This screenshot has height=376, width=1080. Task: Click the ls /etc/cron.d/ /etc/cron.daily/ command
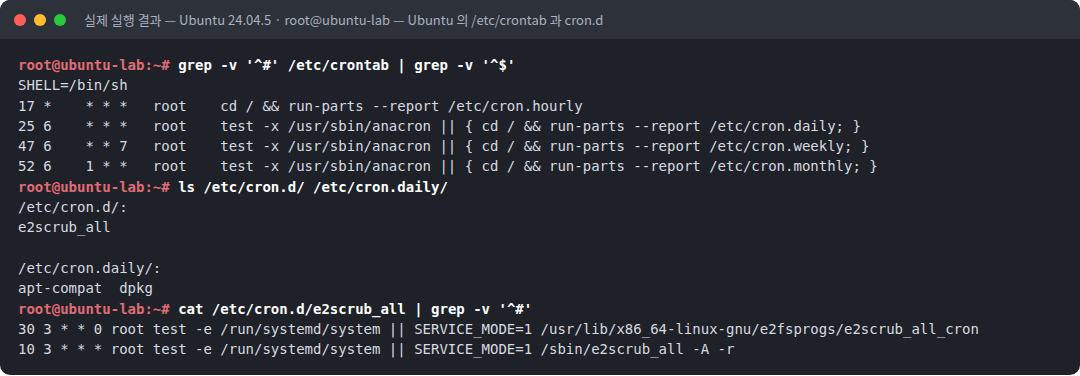313,187
